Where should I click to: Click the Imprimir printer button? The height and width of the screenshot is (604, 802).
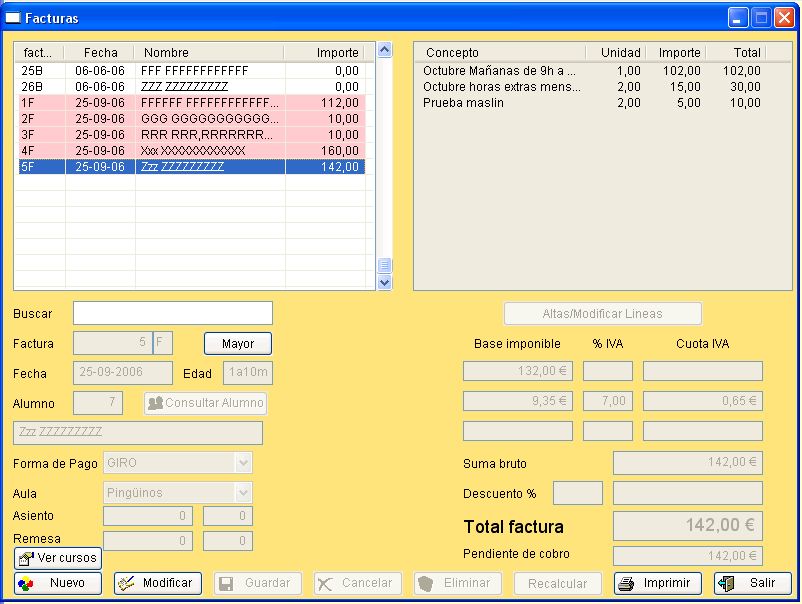pos(657,583)
